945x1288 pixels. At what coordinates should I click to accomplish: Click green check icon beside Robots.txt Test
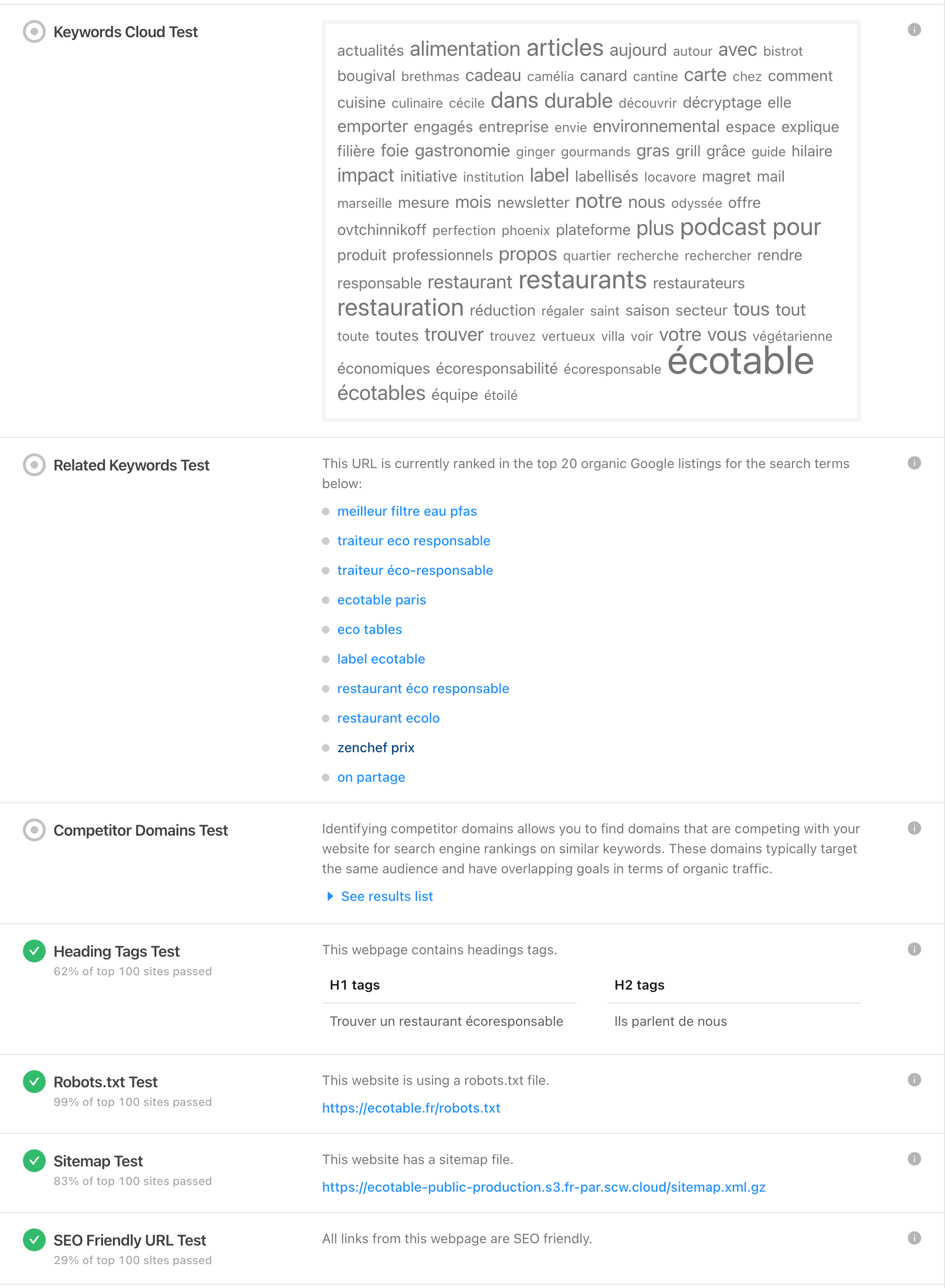click(x=34, y=1082)
